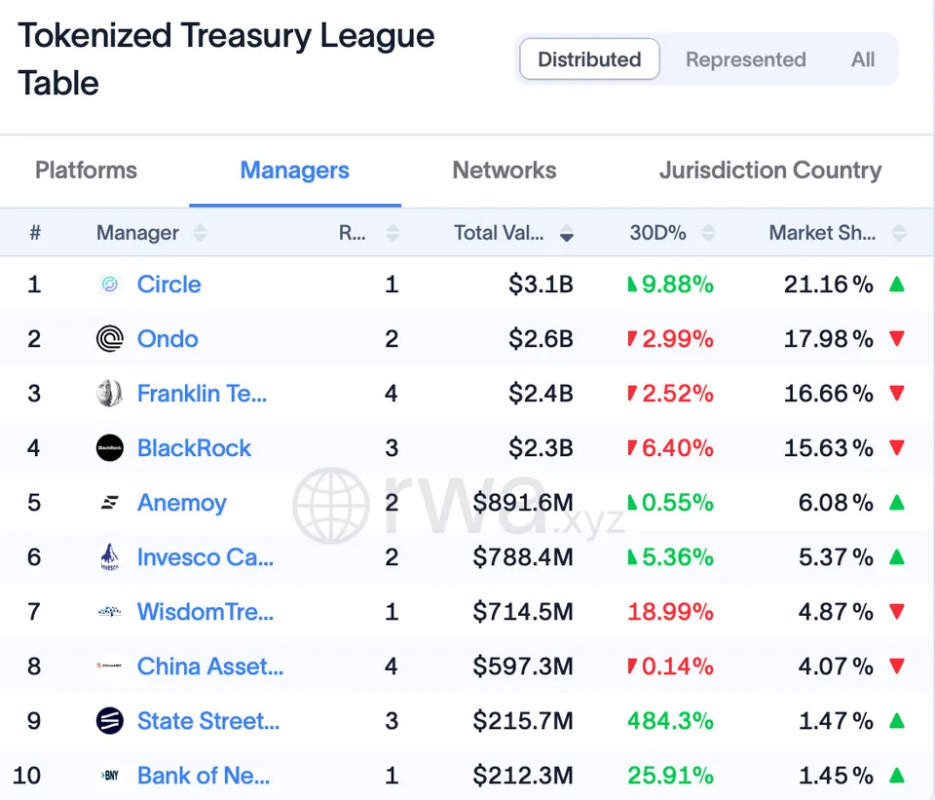Click the 18.99% 30-day change value
The width and height of the screenshot is (935, 800).
coord(670,612)
